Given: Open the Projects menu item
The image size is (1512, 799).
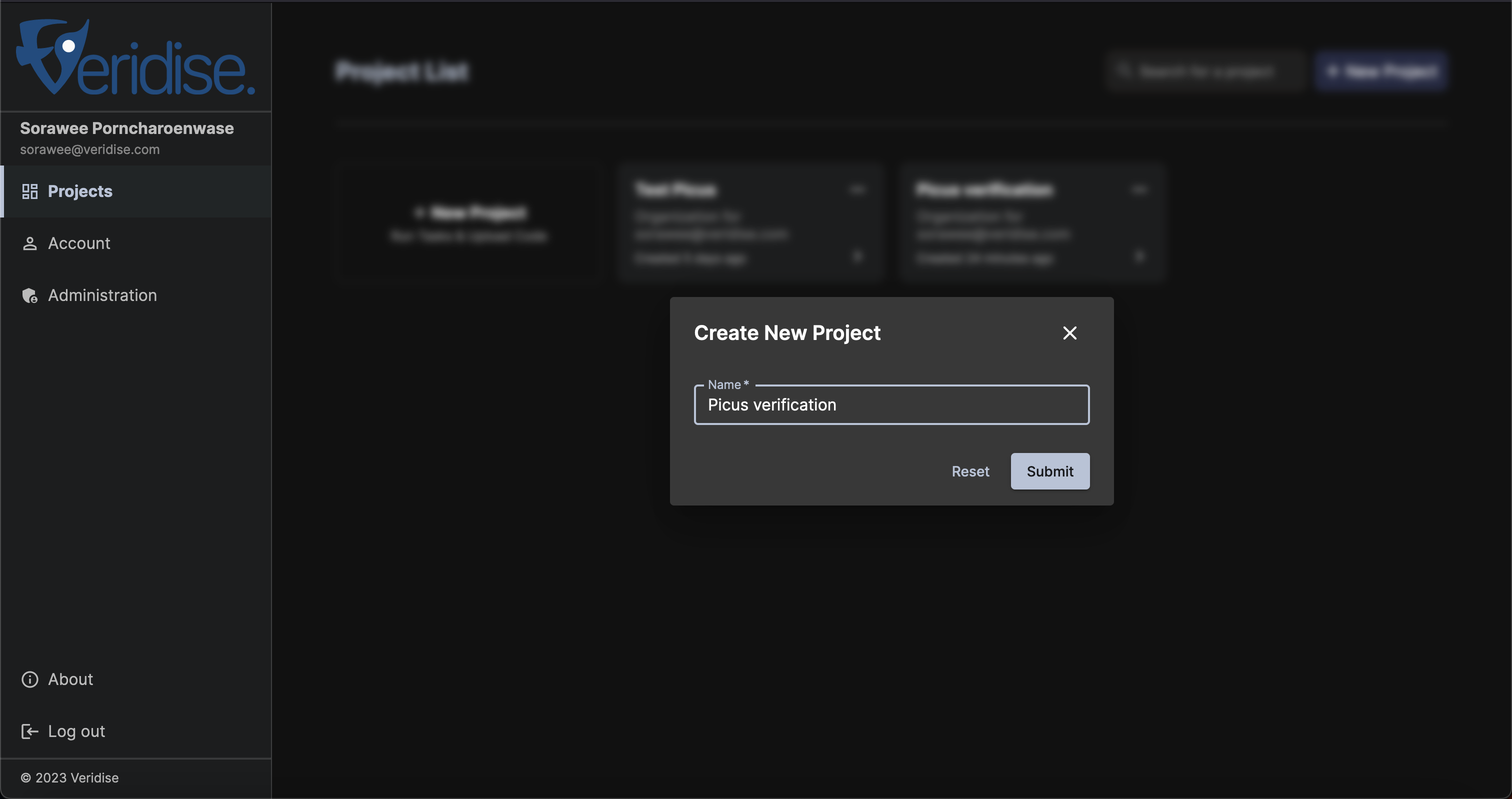Looking at the screenshot, I should (80, 191).
